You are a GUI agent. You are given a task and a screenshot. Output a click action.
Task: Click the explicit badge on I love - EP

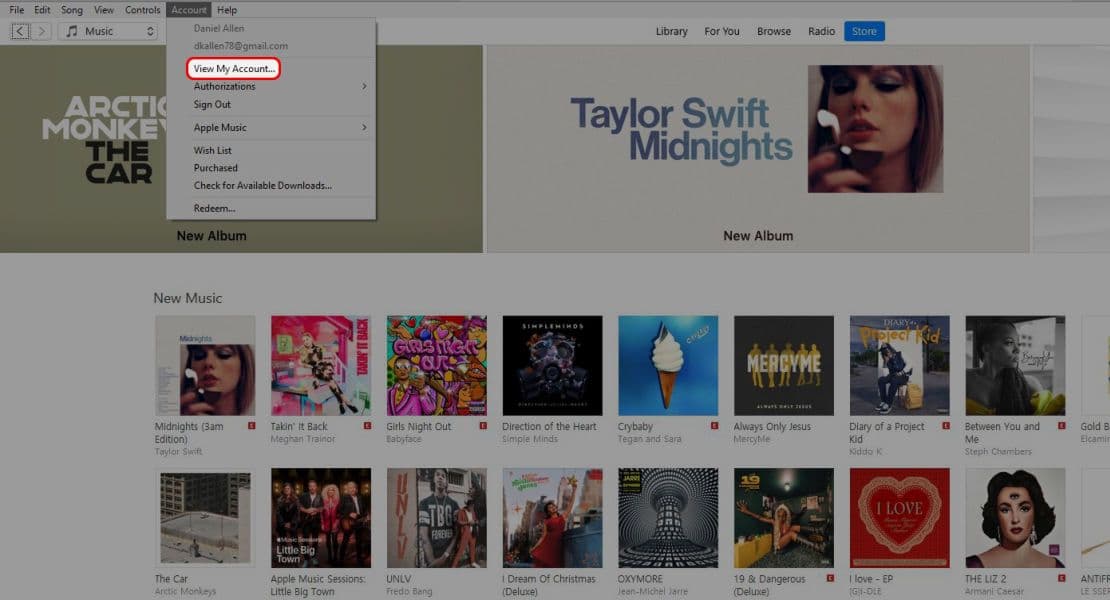(948, 580)
